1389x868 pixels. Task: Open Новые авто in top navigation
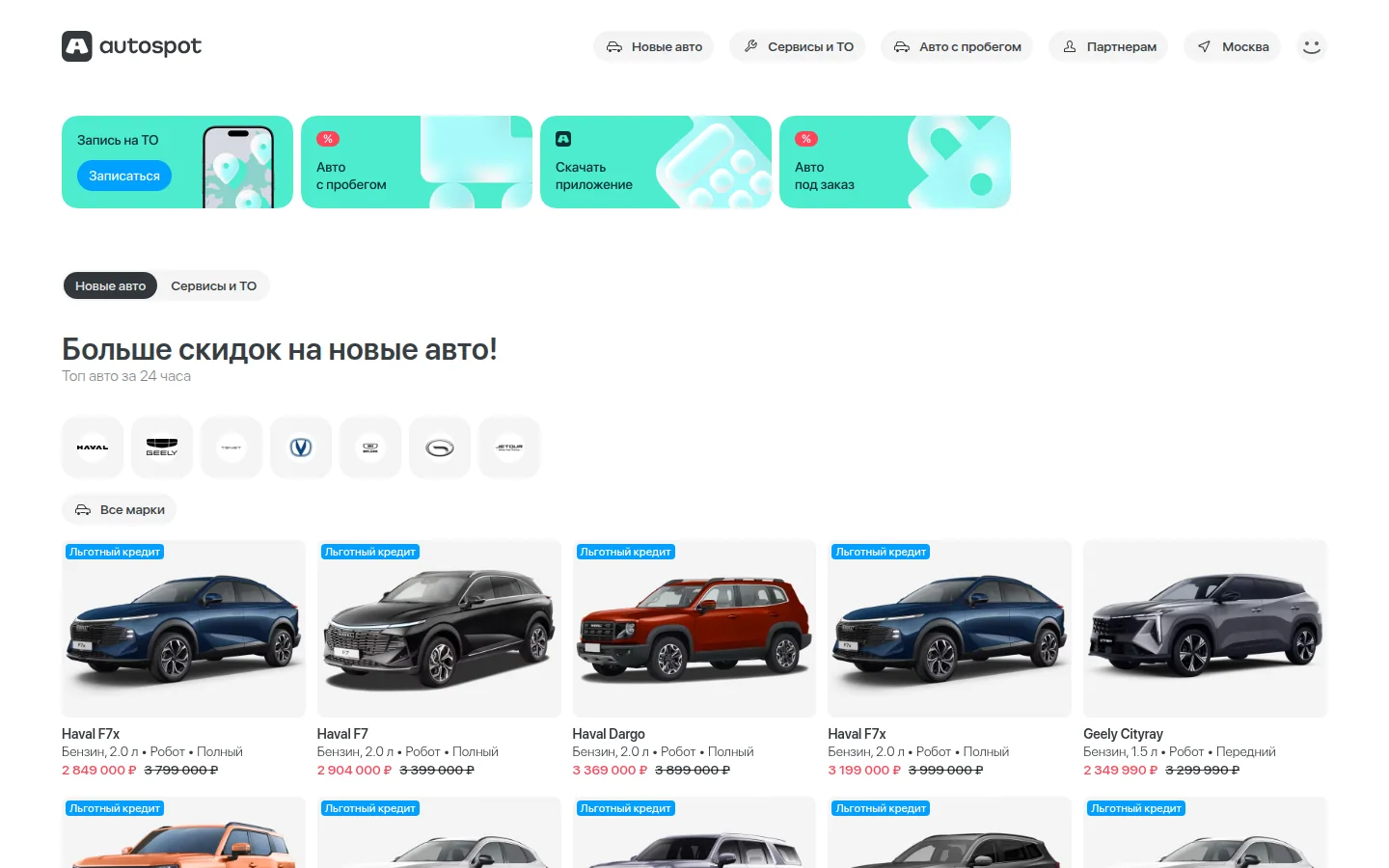tap(654, 46)
